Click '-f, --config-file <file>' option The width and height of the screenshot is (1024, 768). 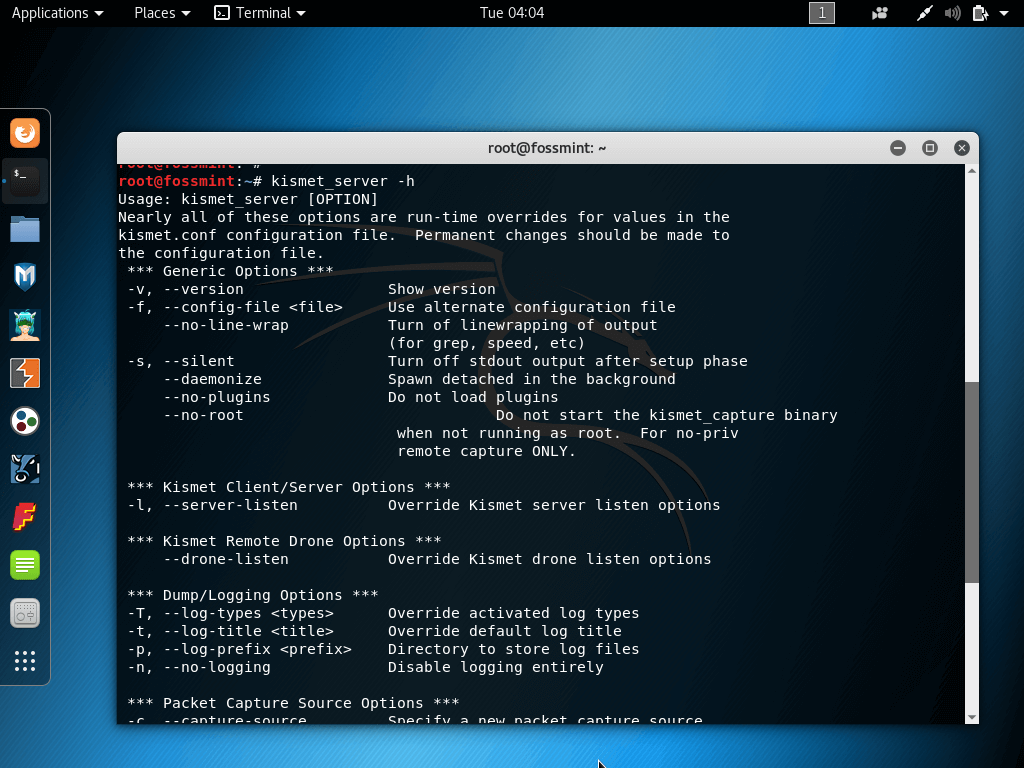click(235, 307)
